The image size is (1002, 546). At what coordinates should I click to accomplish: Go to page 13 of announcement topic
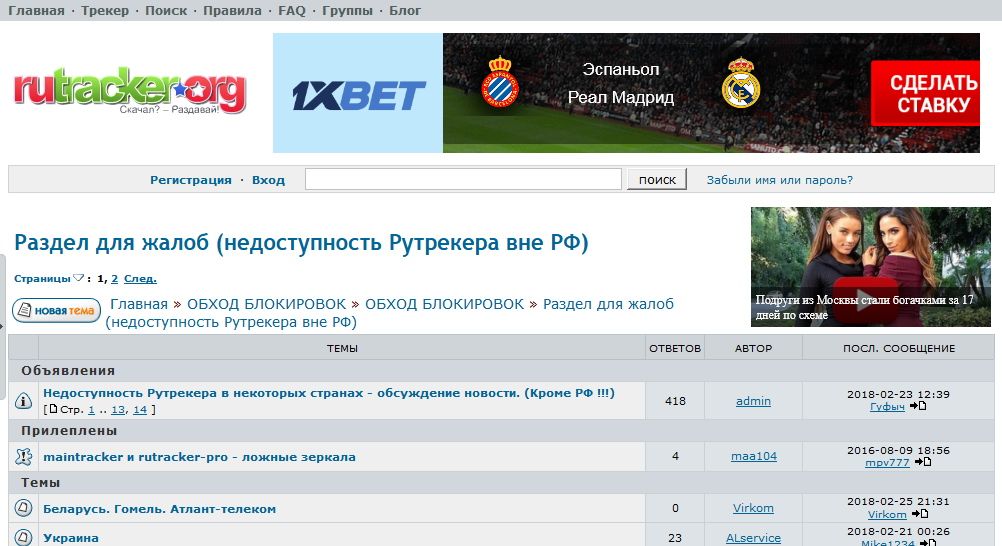click(x=118, y=409)
